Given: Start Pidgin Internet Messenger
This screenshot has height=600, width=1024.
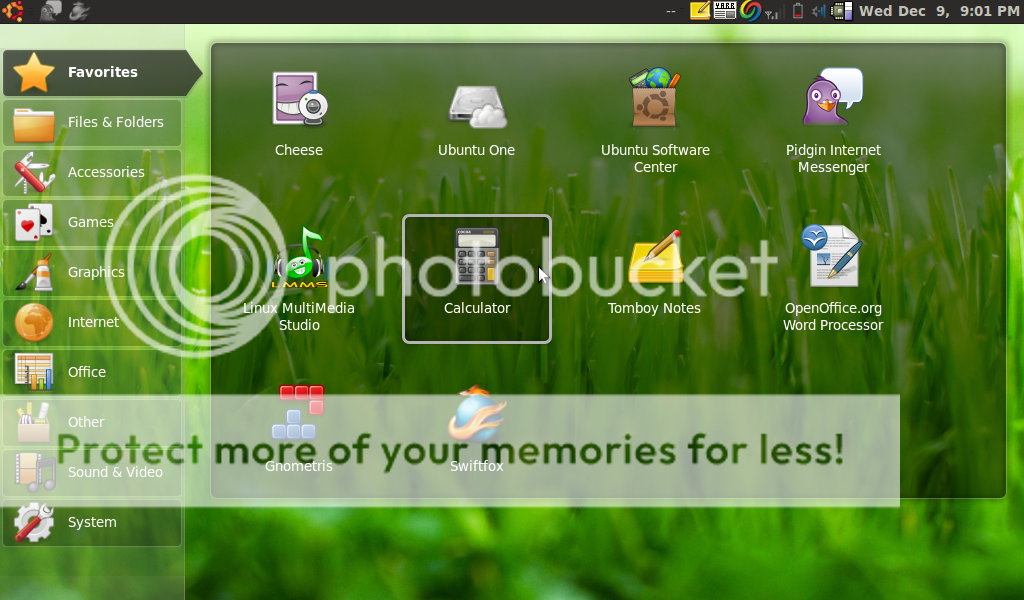Looking at the screenshot, I should click(833, 100).
